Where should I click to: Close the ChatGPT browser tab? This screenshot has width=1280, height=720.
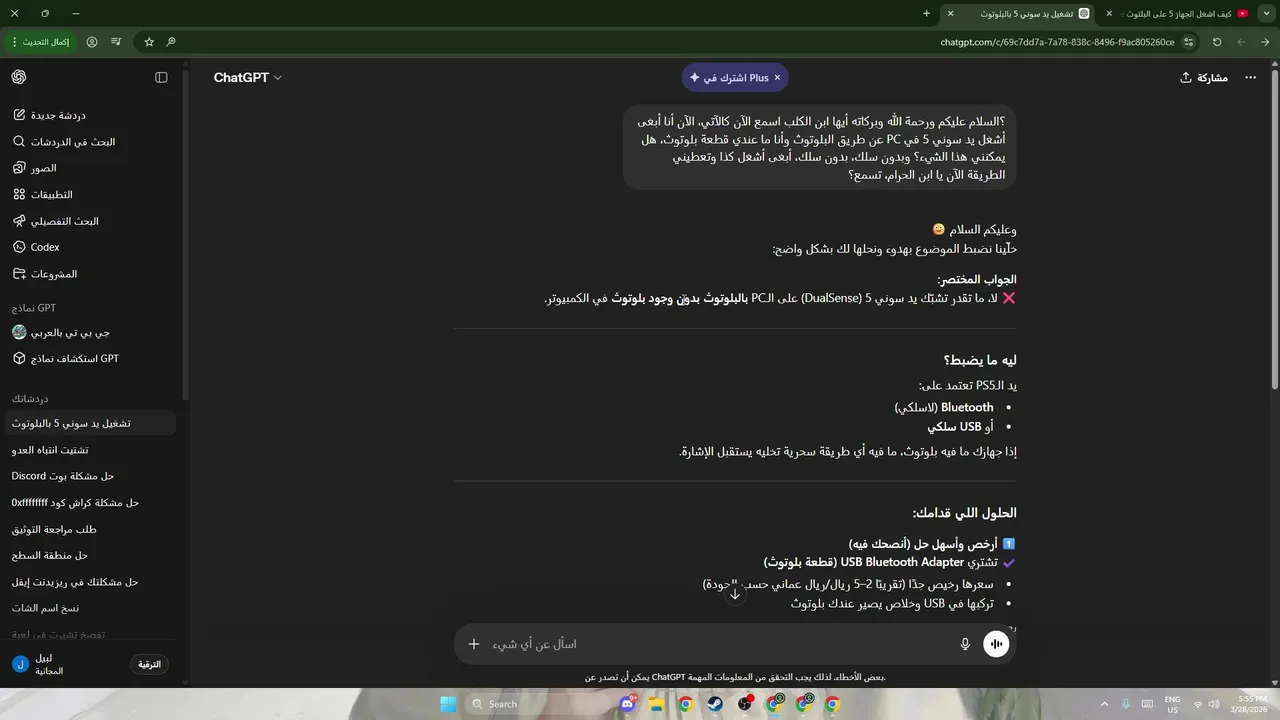pos(950,14)
